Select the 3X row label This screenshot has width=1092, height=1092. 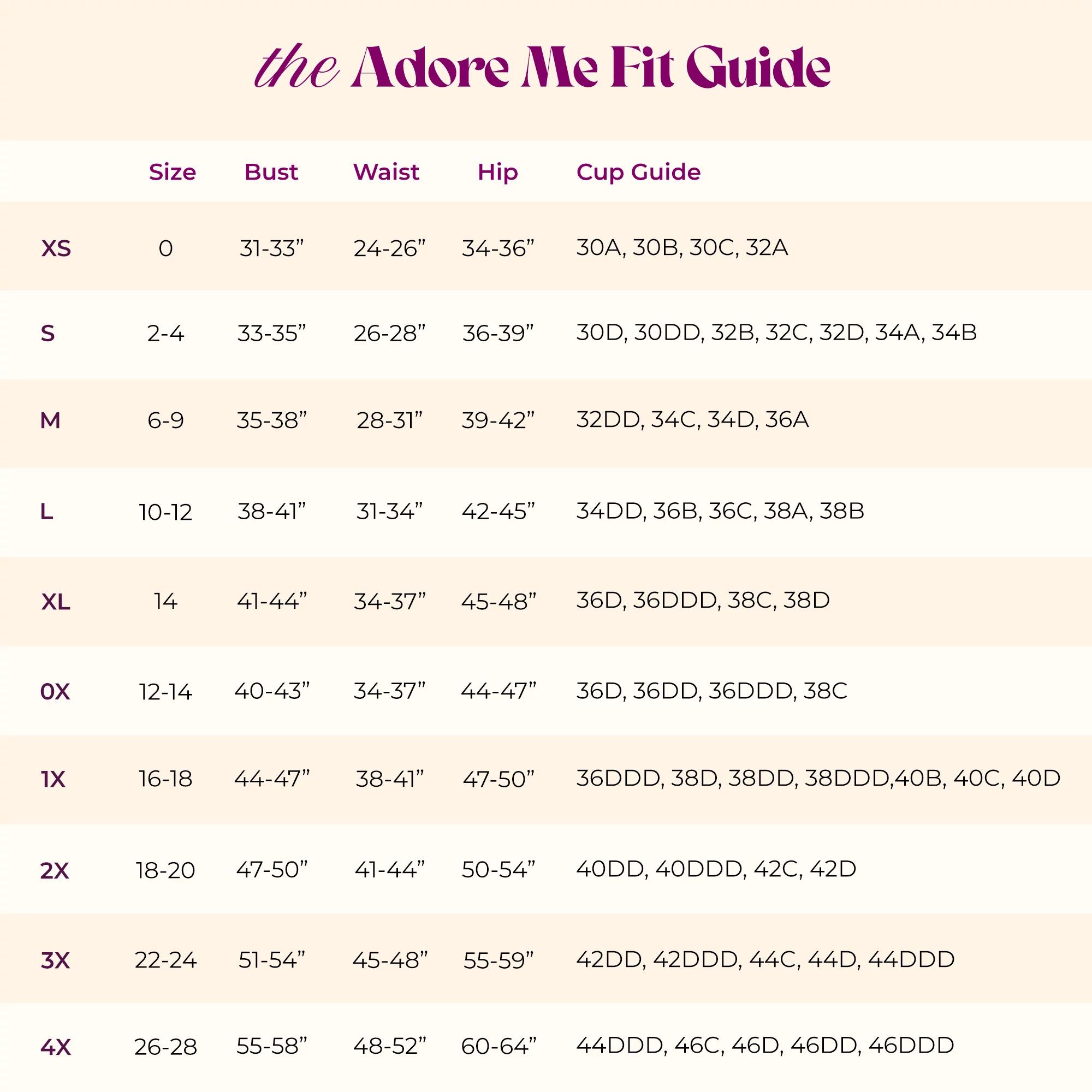pyautogui.click(x=55, y=960)
